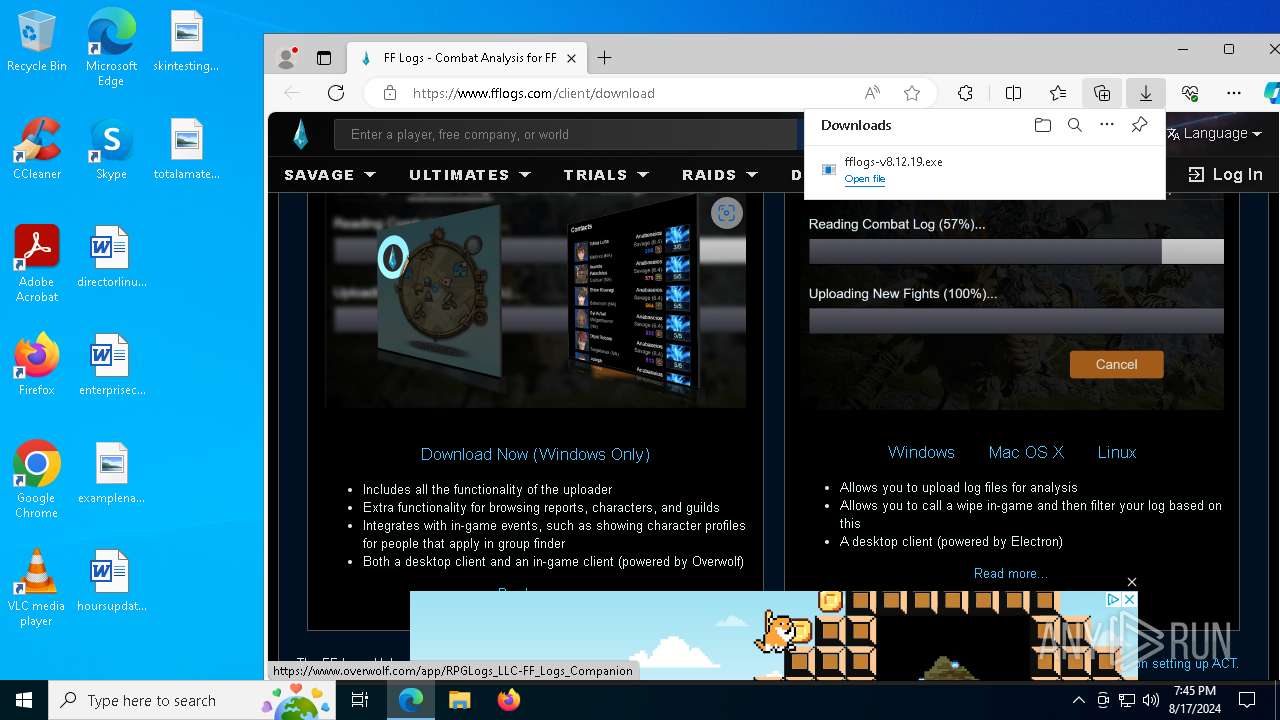Open Windows Task View button
This screenshot has width=1280, height=720.
pos(360,700)
